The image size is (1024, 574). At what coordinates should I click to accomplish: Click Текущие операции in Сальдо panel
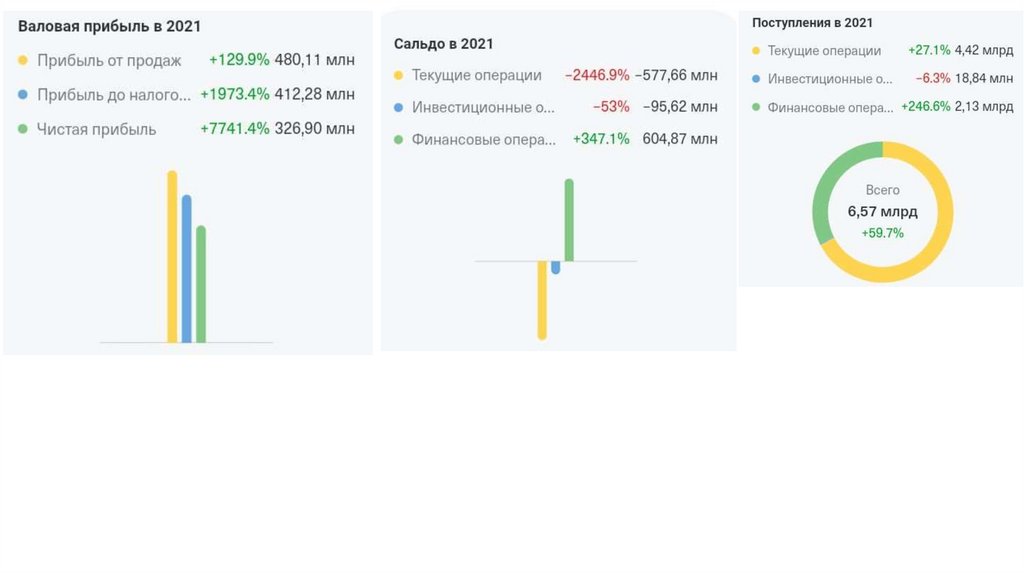click(476, 75)
